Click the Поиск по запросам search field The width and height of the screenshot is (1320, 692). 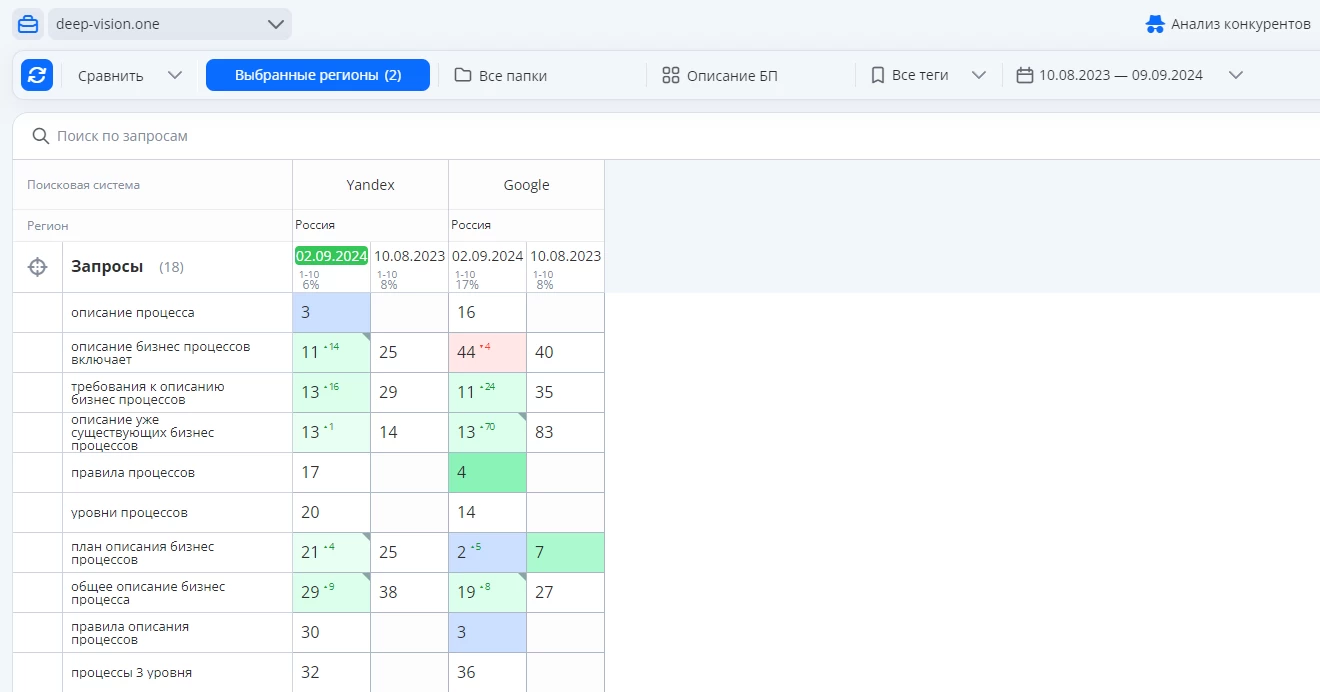tap(400, 136)
